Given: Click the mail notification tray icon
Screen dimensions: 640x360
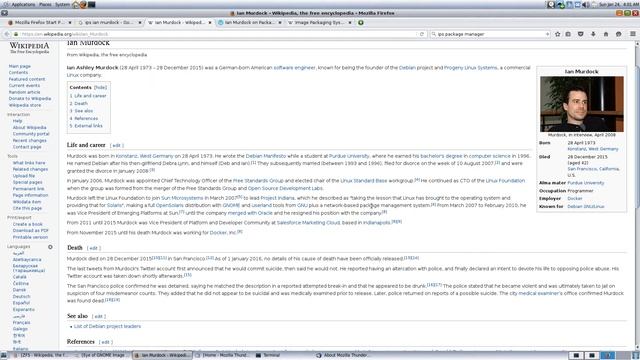Looking at the screenshot, I should coord(578,4).
